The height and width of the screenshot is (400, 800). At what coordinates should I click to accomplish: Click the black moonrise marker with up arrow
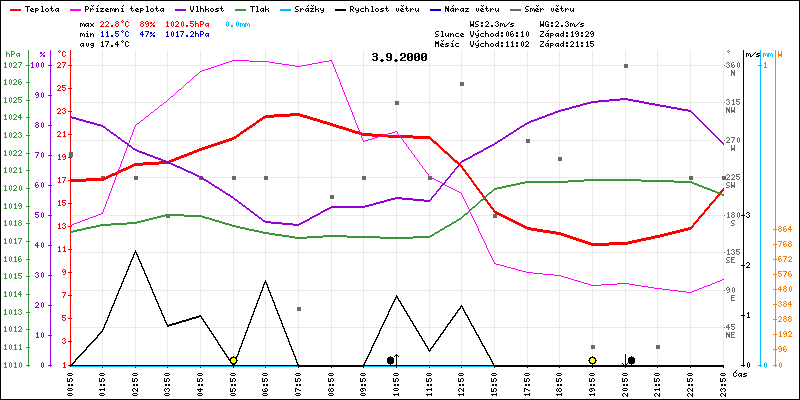[391, 360]
